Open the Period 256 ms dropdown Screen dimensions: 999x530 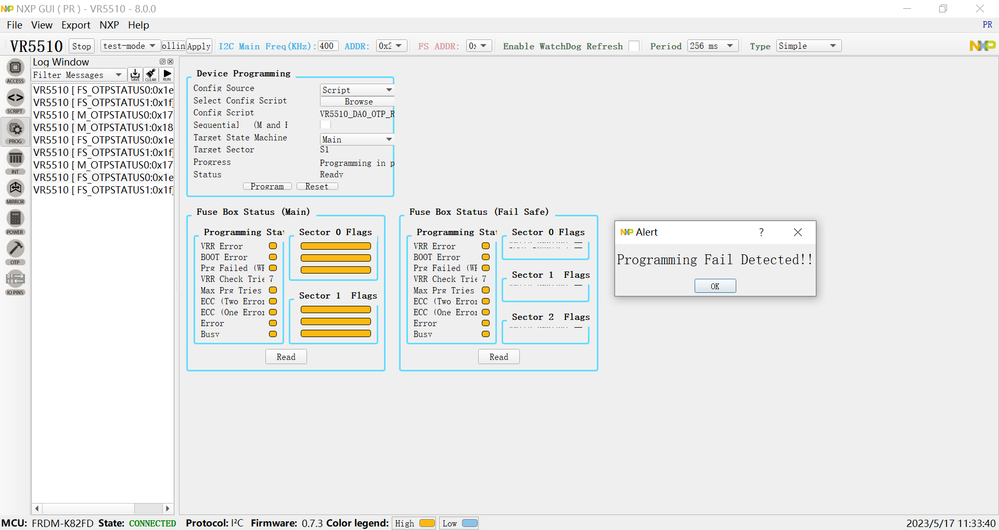(713, 46)
